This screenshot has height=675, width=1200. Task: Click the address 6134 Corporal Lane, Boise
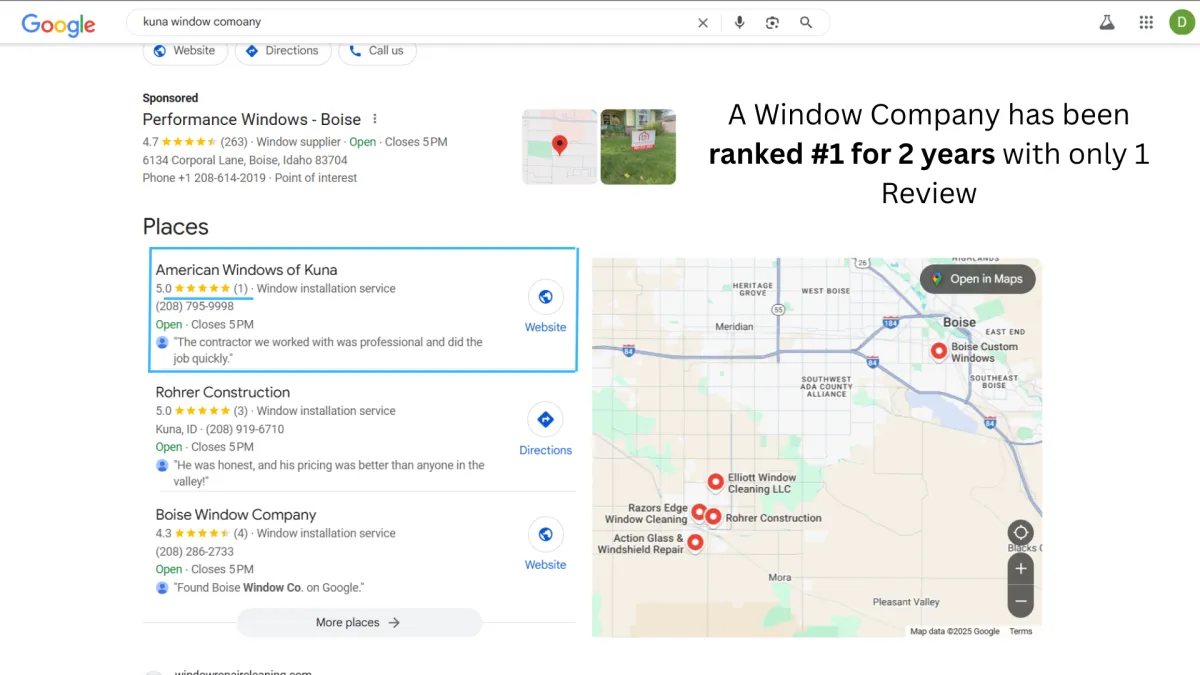point(245,160)
